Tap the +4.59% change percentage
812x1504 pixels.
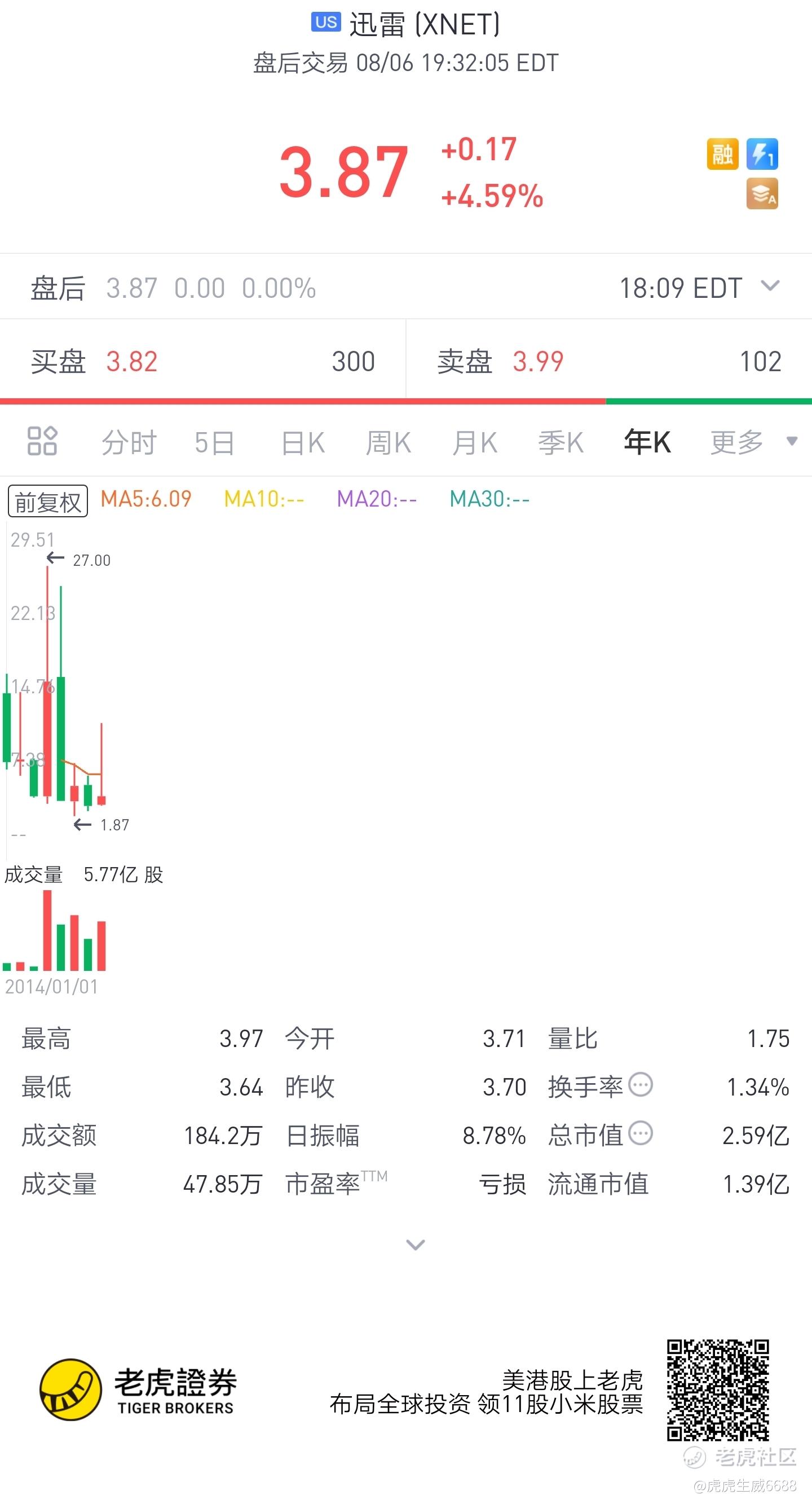pos(492,196)
